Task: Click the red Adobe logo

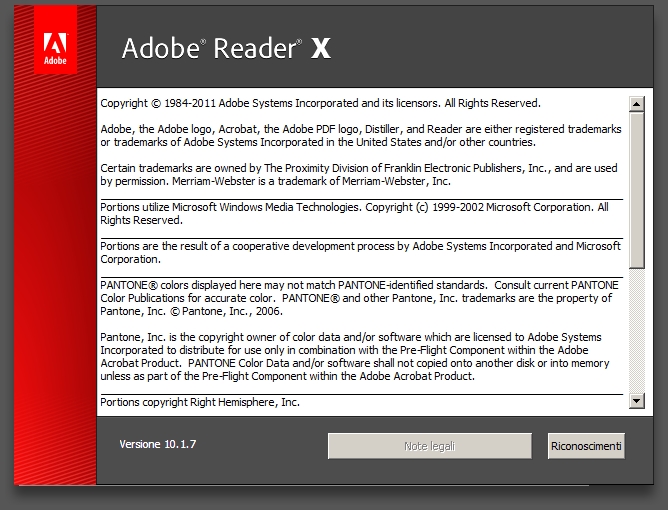Action: click(55, 40)
